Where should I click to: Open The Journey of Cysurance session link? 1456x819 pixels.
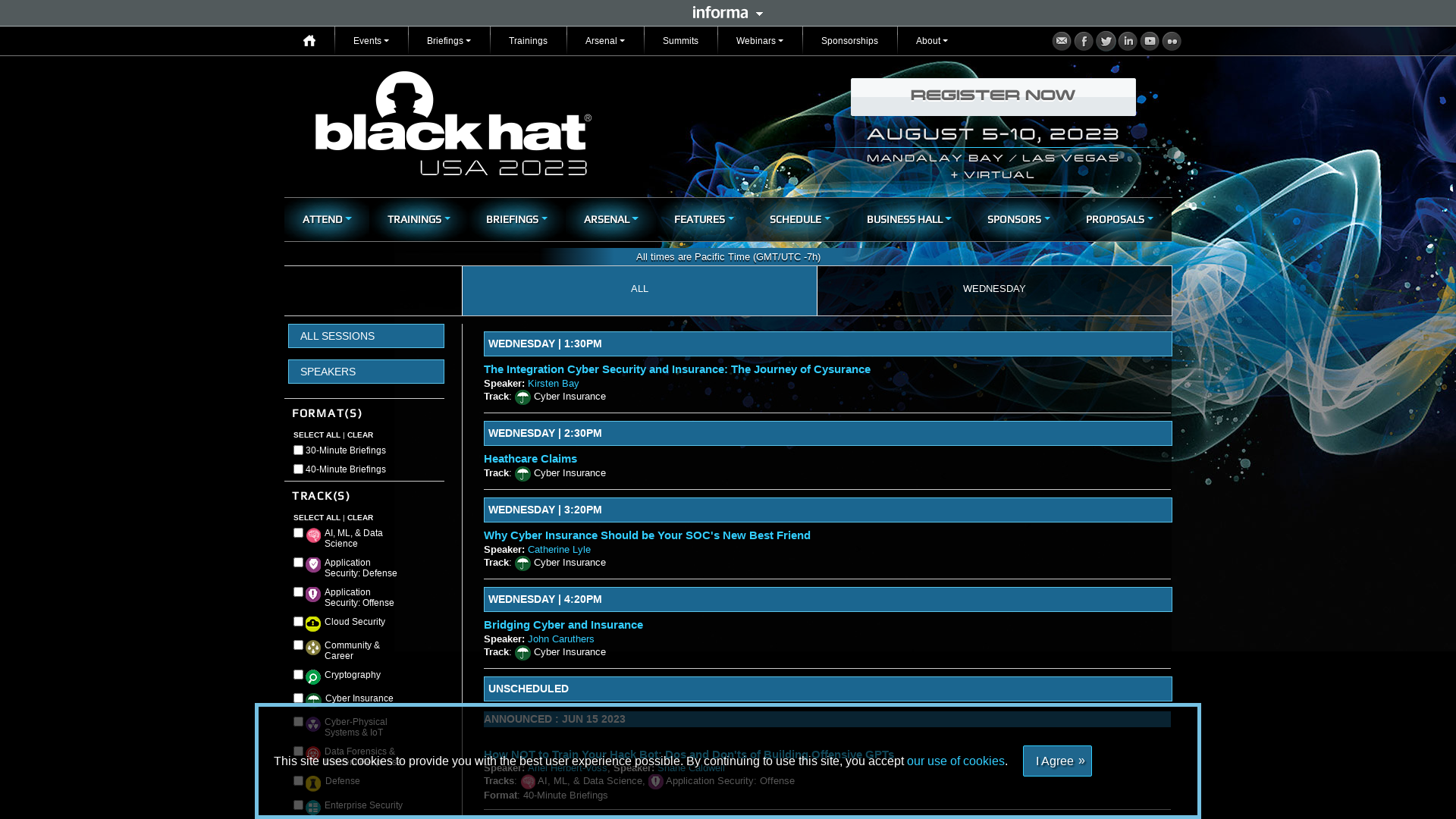click(x=677, y=369)
